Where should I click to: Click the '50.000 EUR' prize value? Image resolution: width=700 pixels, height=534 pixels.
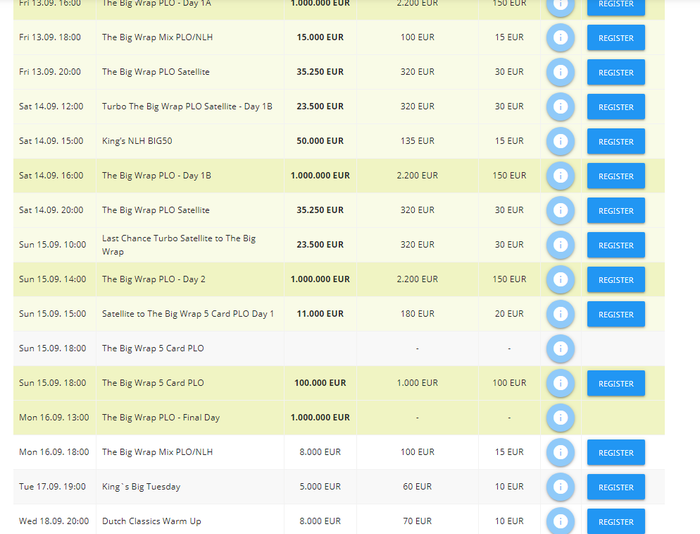click(320, 141)
